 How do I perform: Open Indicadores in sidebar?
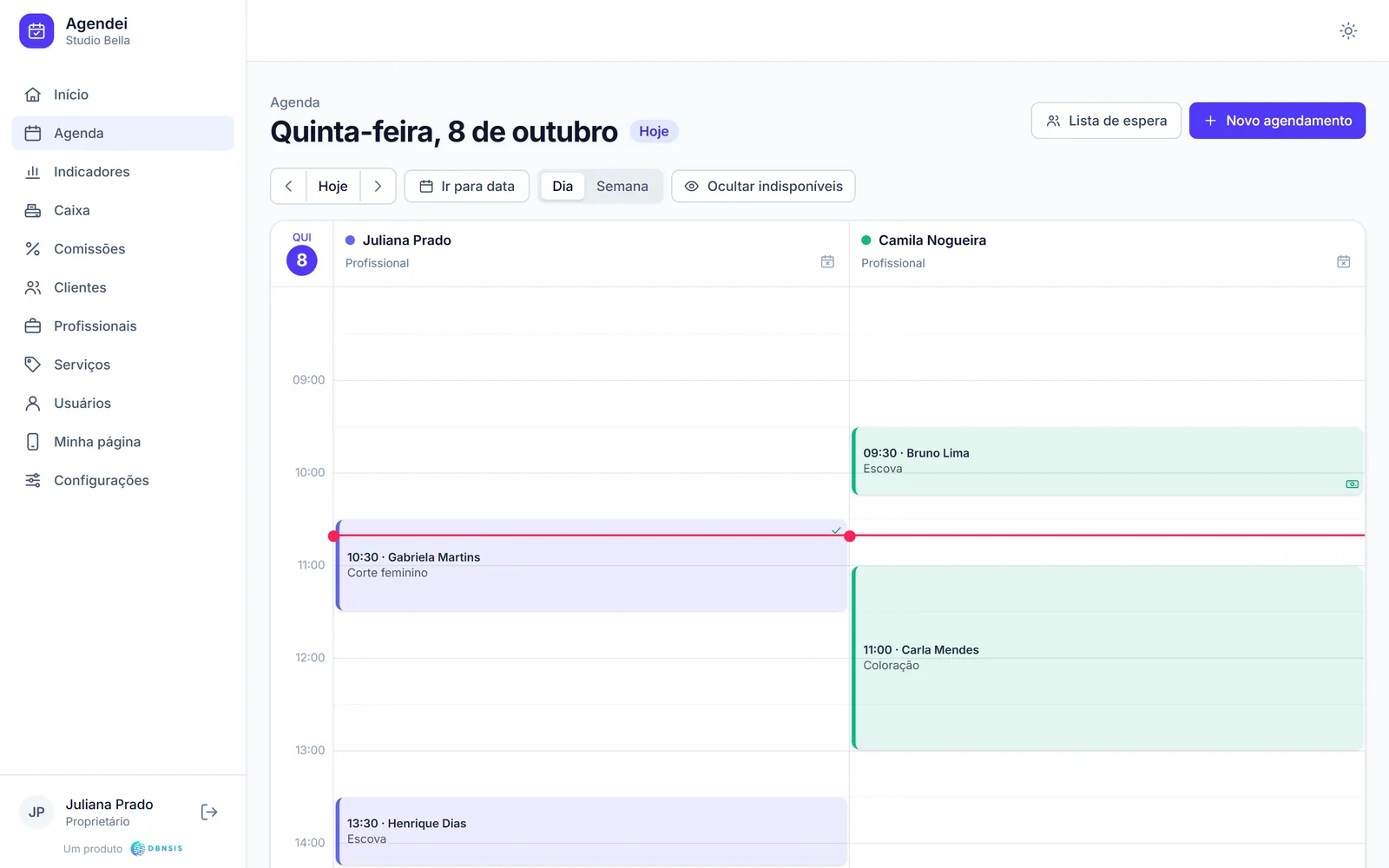click(122, 172)
